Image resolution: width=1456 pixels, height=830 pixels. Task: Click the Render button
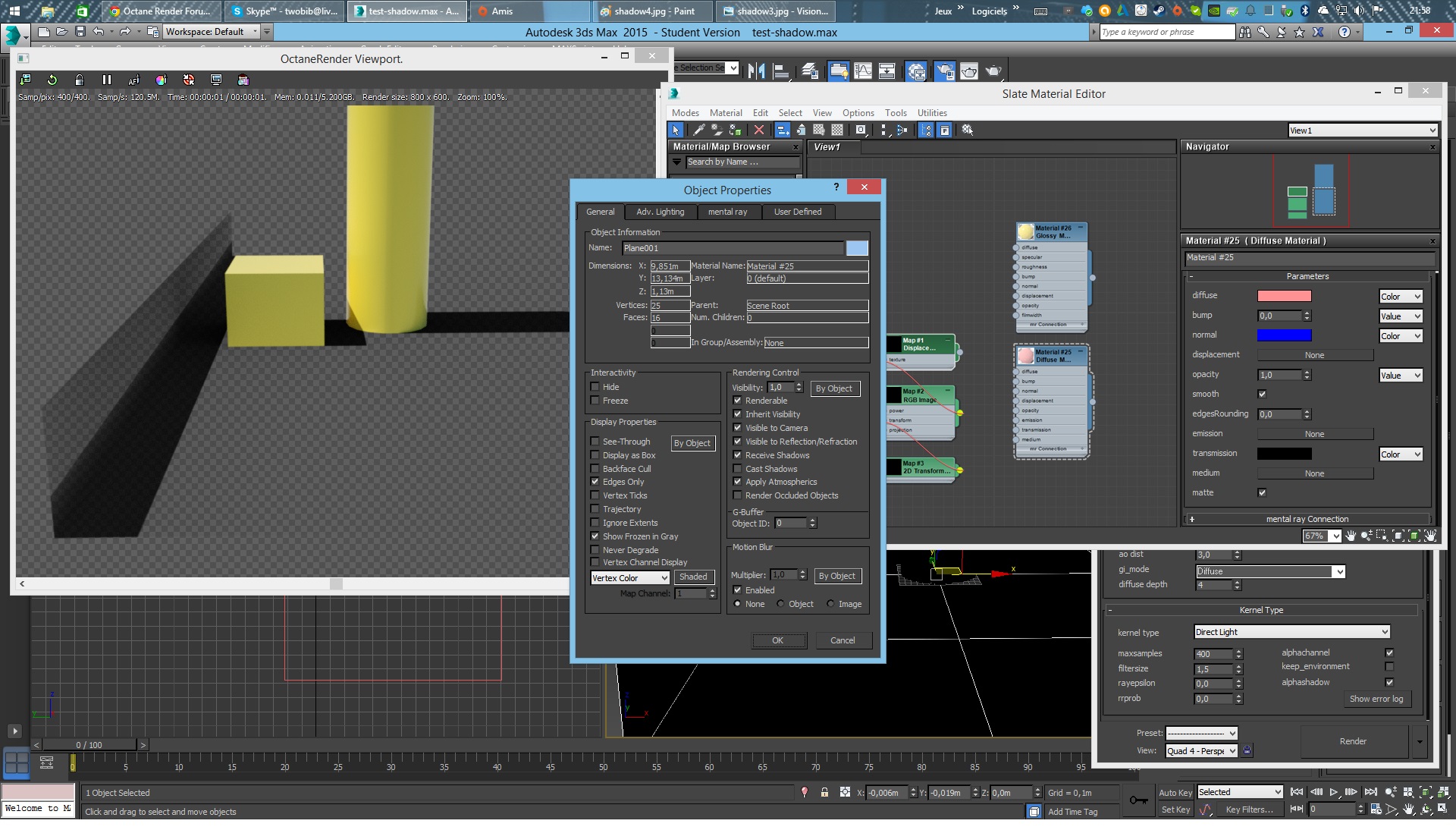pyautogui.click(x=1352, y=741)
